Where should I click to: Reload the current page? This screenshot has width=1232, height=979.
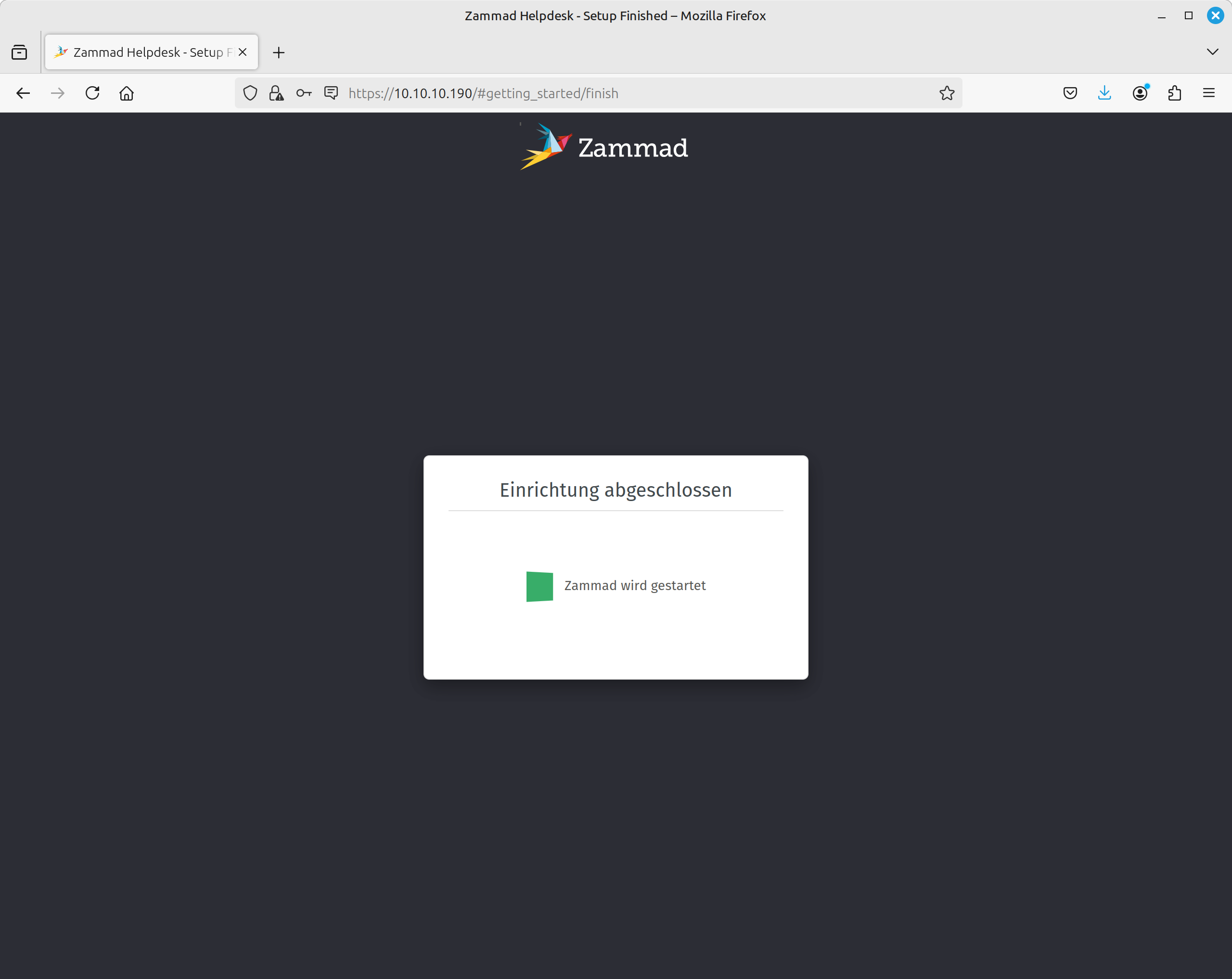point(92,93)
